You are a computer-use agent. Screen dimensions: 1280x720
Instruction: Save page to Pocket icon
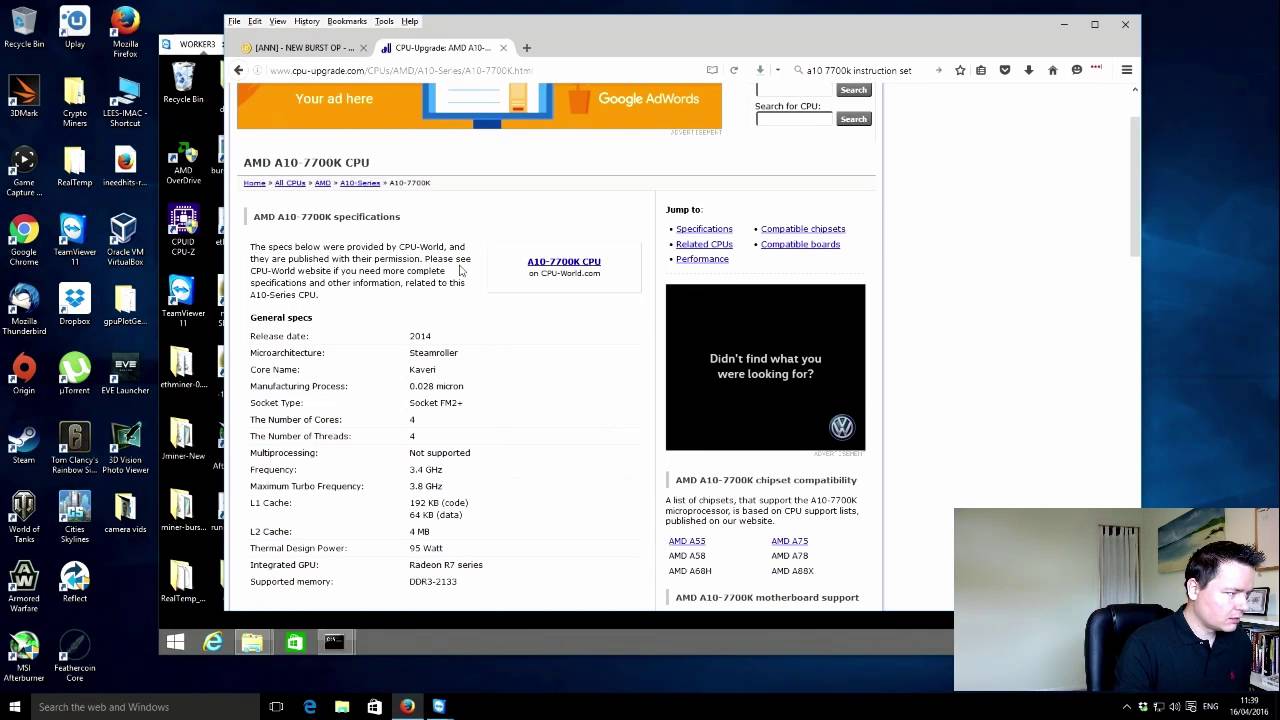(1005, 70)
